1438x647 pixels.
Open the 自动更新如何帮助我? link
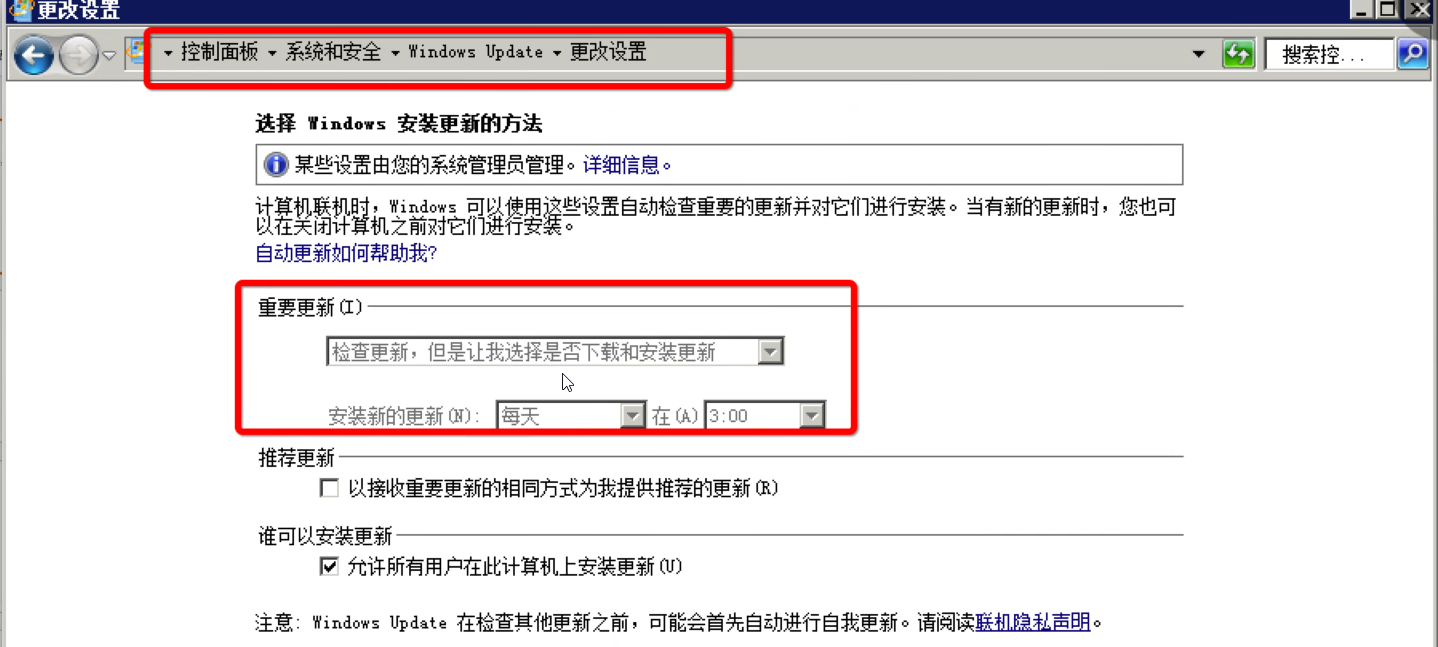click(346, 253)
